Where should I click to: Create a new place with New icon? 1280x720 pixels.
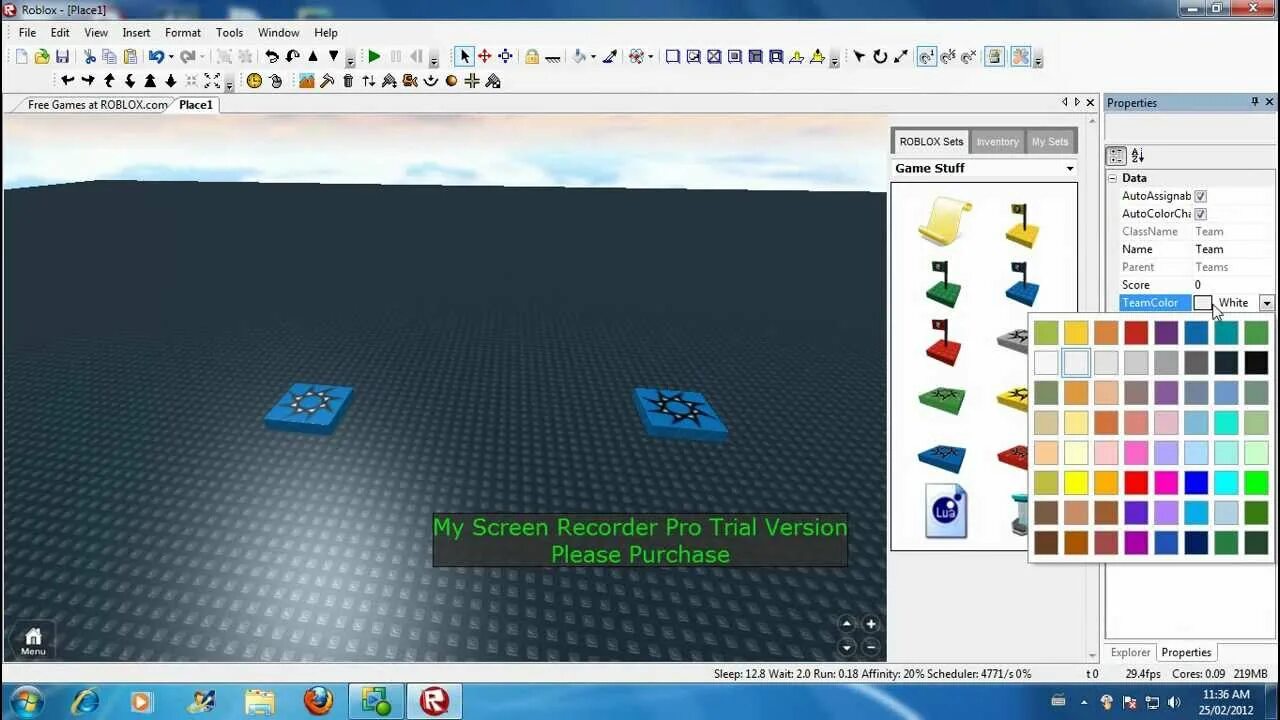tap(22, 57)
